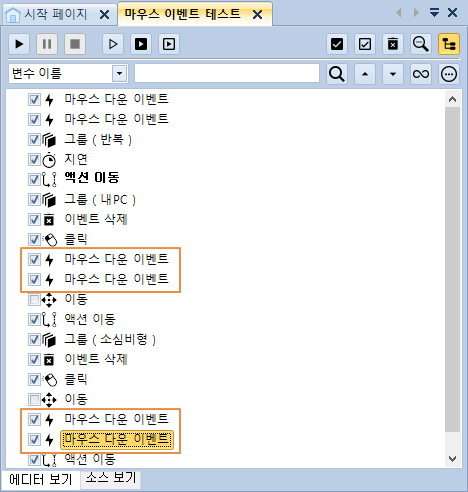Viewport: 468px width, 492px height.
Task: Select the 그룹 ( 소심비형 ) row
Action: [x=110, y=339]
